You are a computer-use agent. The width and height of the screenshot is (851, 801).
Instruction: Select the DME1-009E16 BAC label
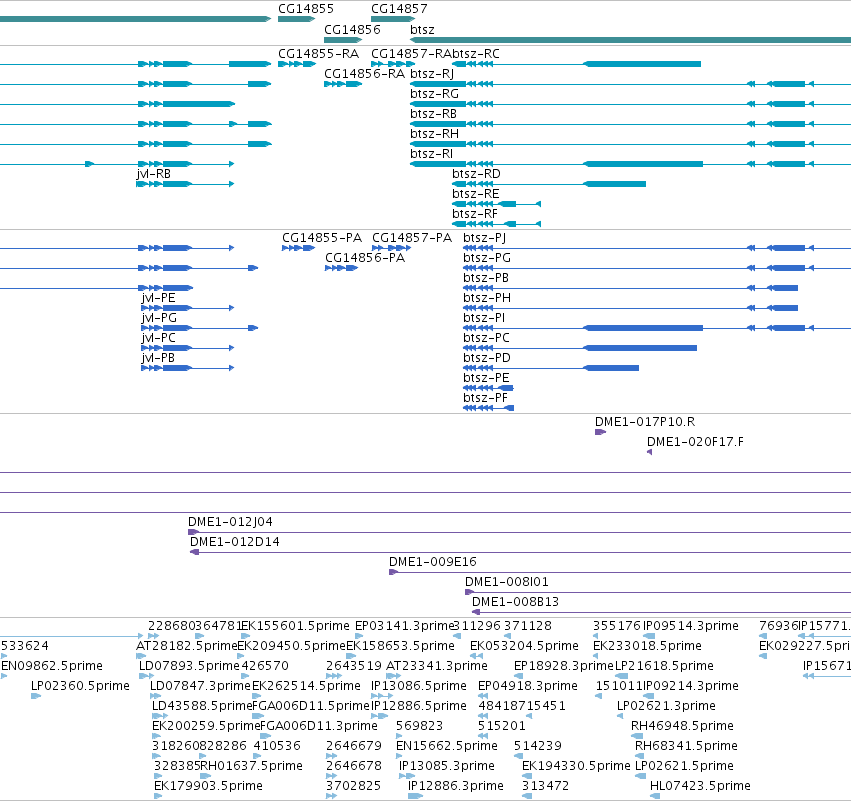coord(433,562)
